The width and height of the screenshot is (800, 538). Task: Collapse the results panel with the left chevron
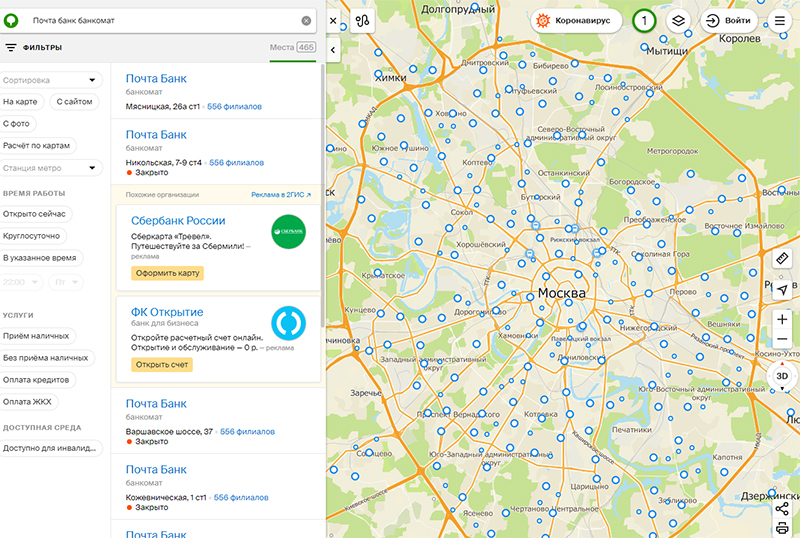(333, 50)
